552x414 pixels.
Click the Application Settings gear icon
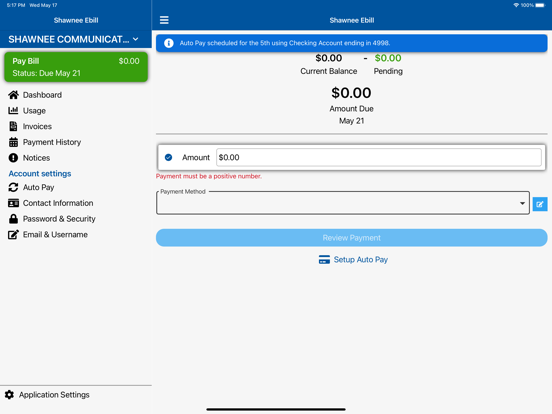coord(10,395)
